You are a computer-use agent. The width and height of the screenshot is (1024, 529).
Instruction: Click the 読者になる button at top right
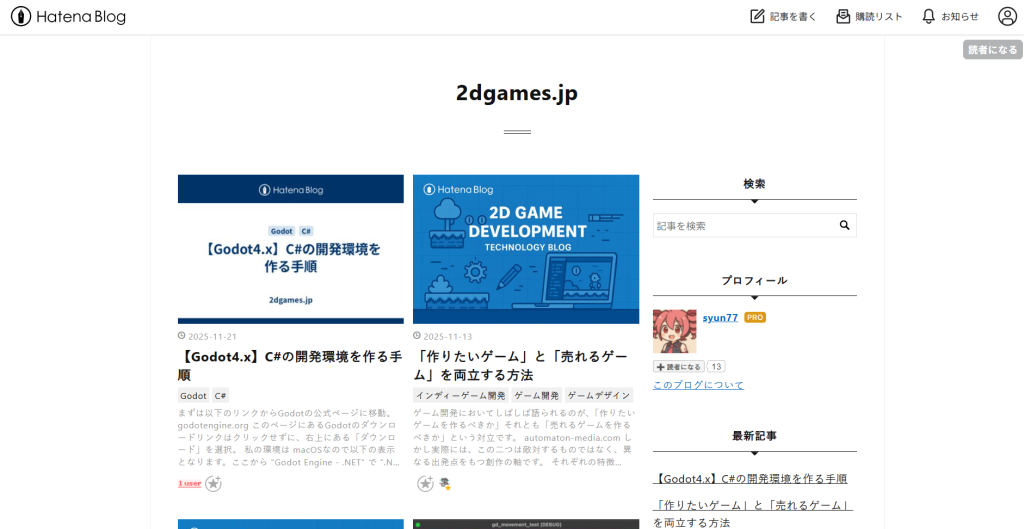[x=993, y=50]
